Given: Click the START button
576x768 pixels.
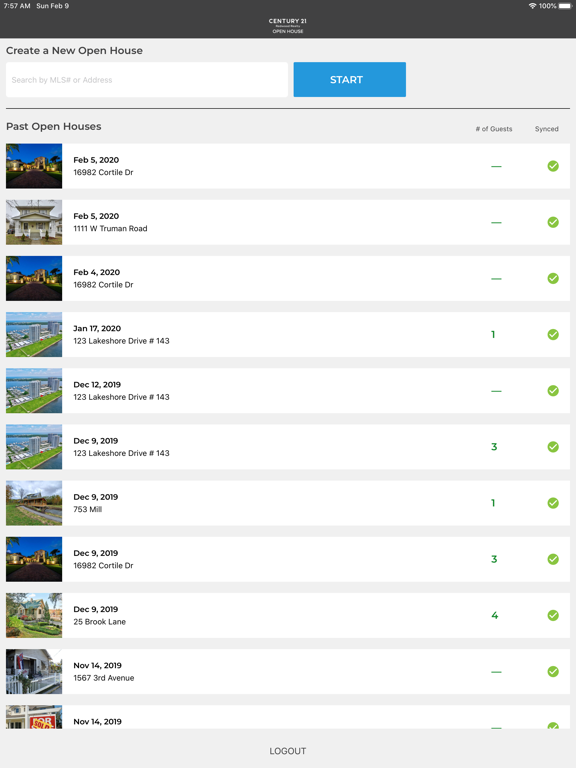Looking at the screenshot, I should click(350, 79).
